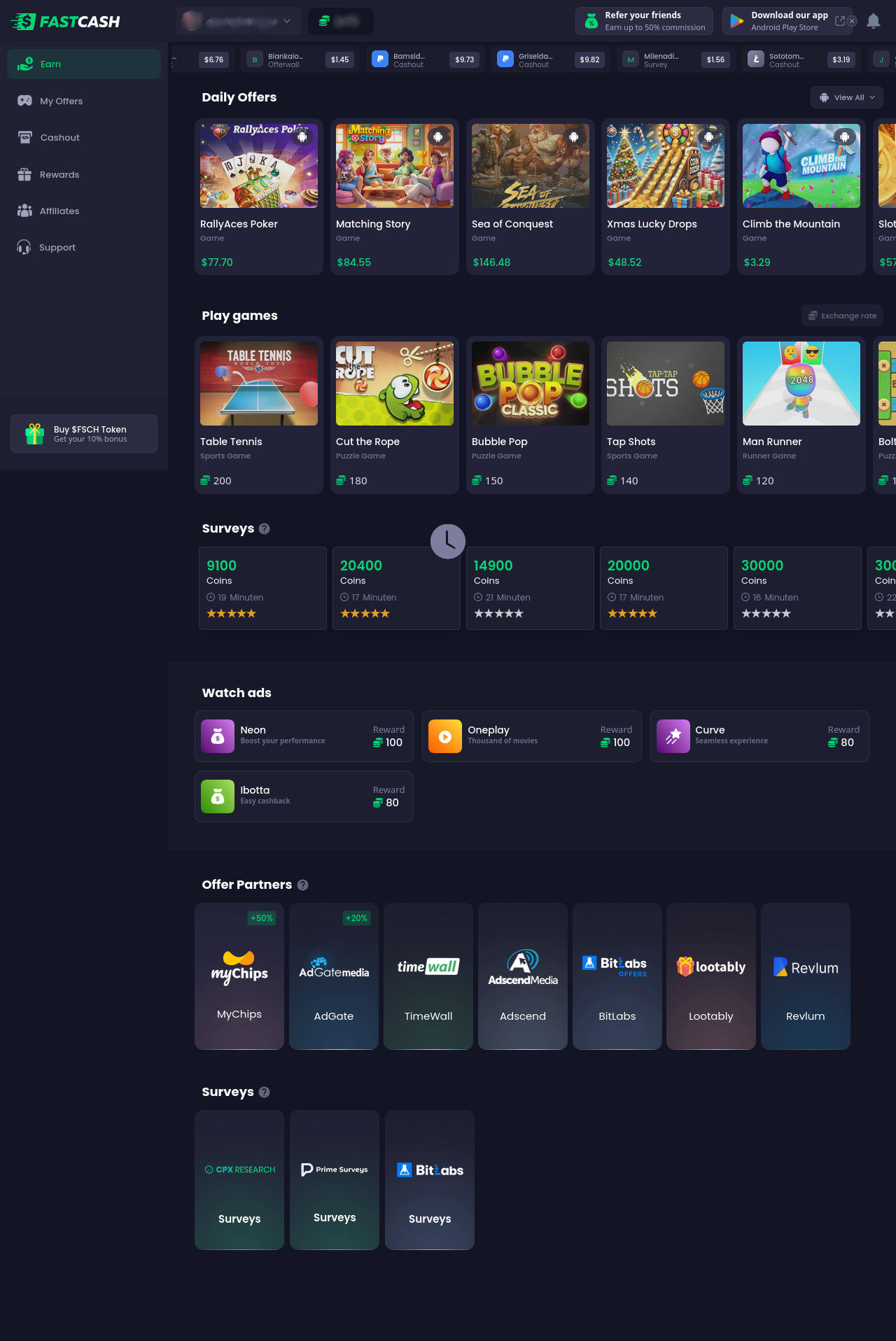This screenshot has width=896, height=1341.
Task: Open the TimeWall offer partner
Action: [x=428, y=976]
